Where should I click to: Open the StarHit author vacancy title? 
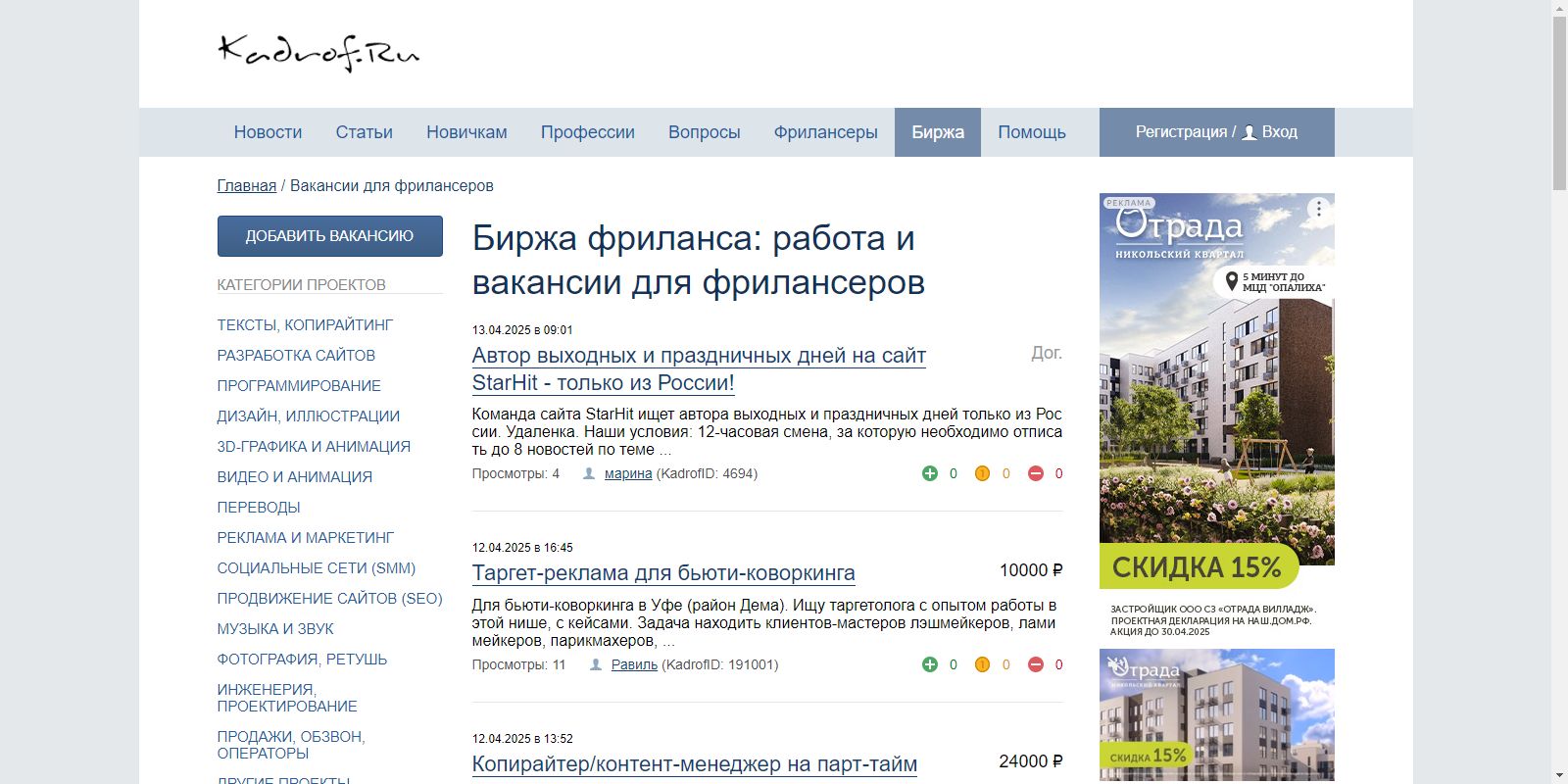point(699,369)
